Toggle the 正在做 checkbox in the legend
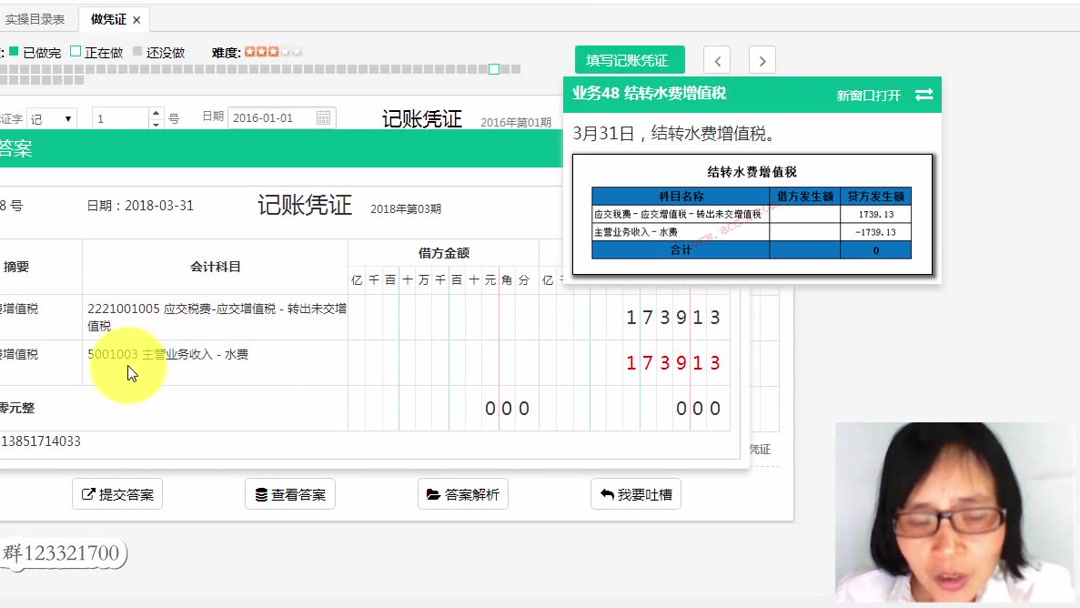 coord(76,51)
